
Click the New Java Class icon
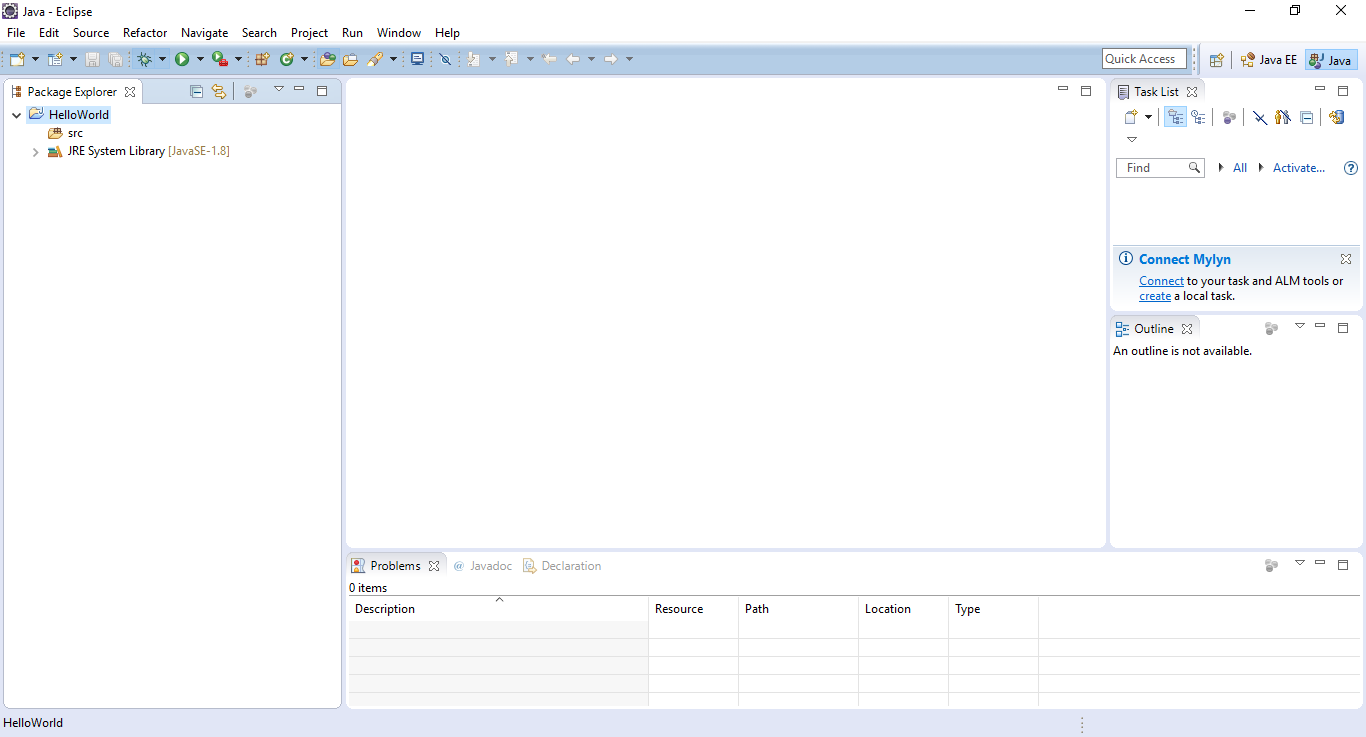(287, 59)
